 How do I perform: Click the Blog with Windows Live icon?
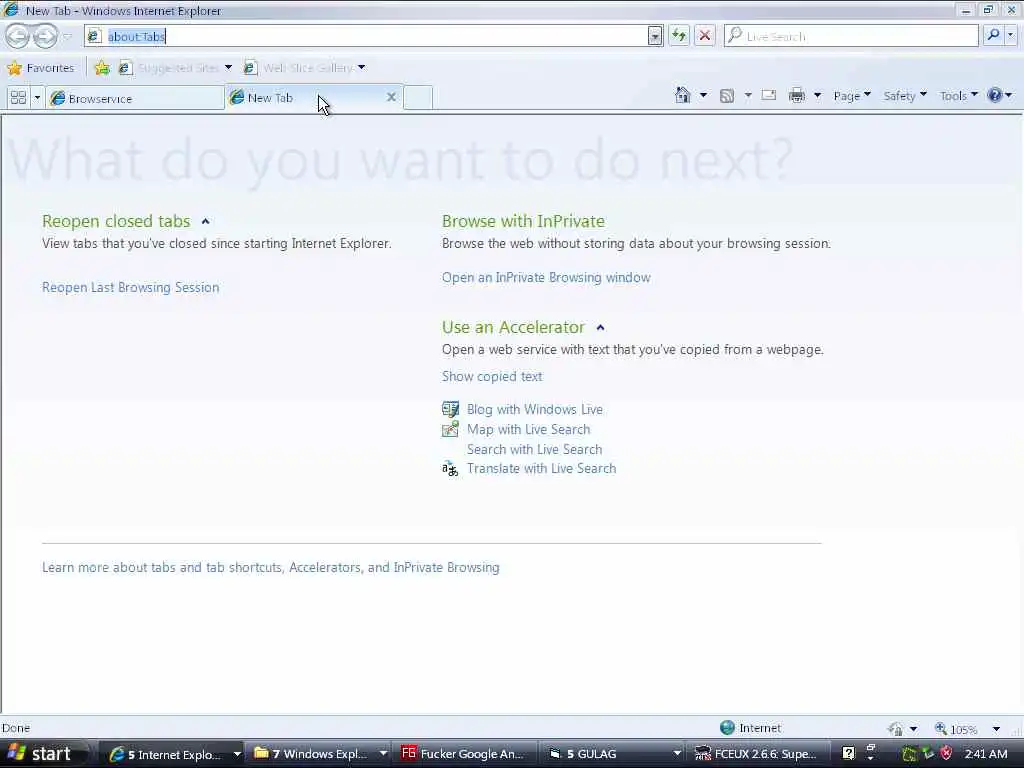coord(450,409)
